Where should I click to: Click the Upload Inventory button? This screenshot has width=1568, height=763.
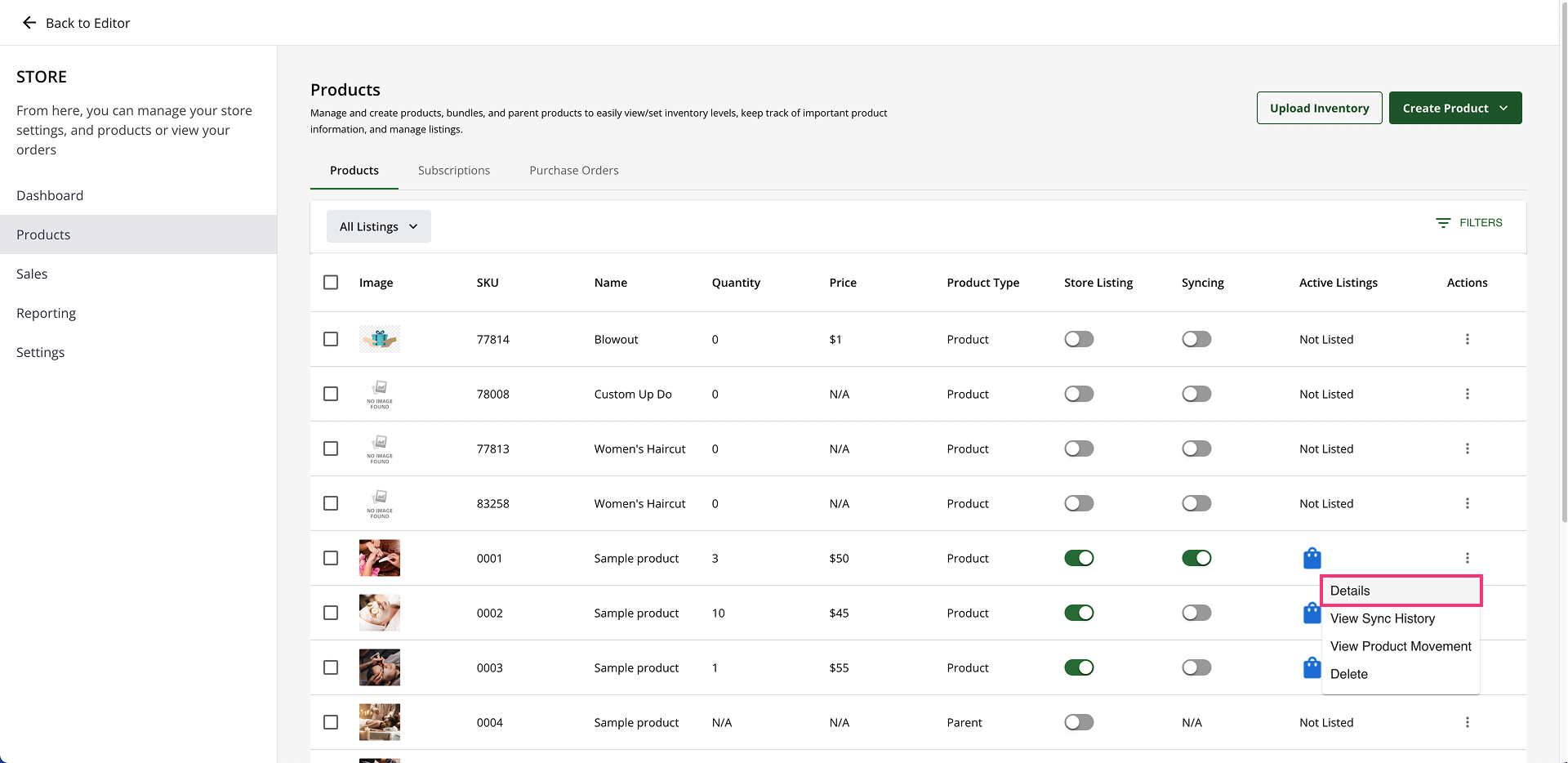click(x=1319, y=108)
